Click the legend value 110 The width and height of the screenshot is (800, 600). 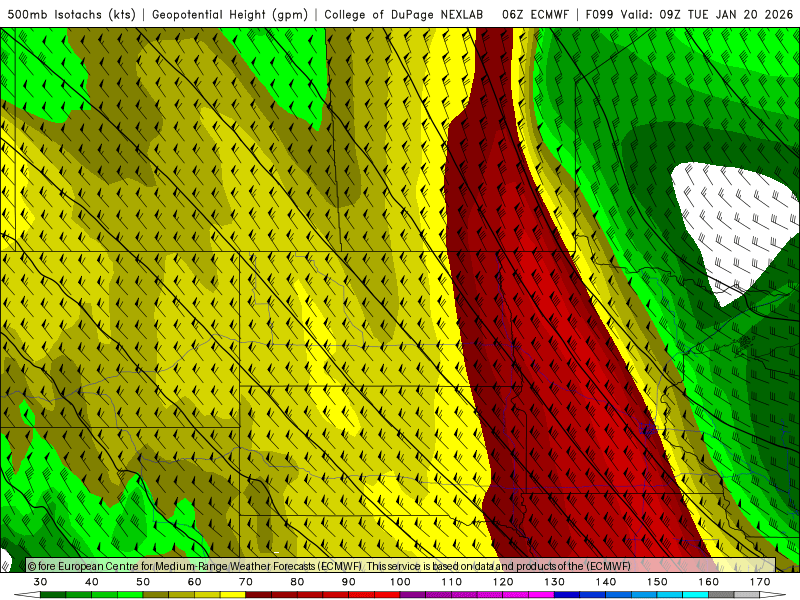tap(452, 582)
